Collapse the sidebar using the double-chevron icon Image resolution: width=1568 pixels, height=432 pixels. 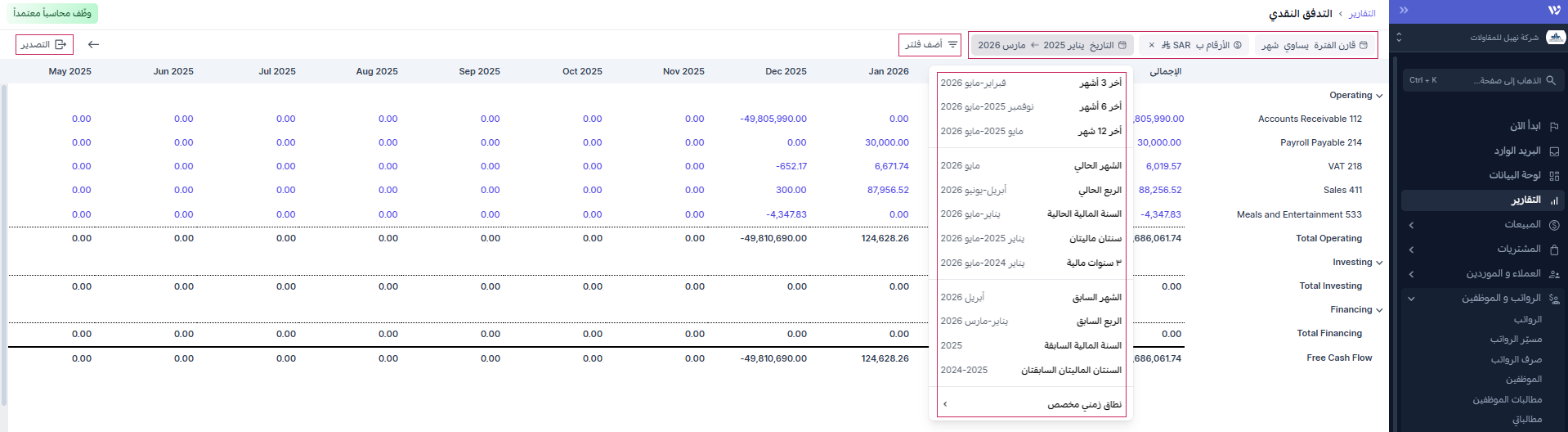coord(1404,11)
